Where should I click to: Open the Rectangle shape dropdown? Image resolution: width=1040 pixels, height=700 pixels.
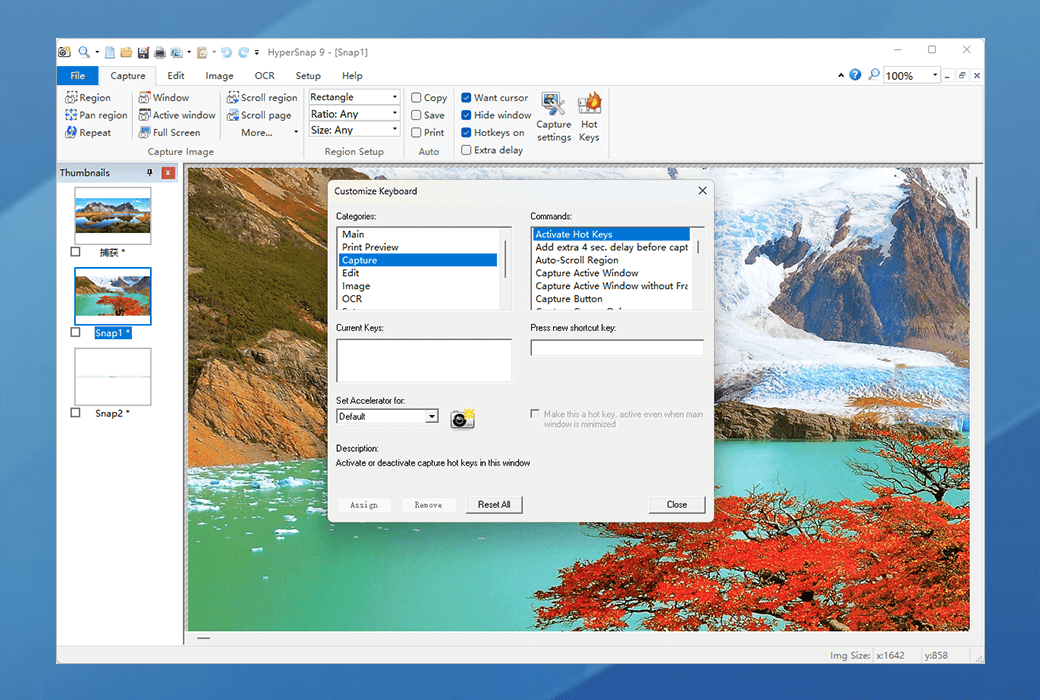[395, 97]
